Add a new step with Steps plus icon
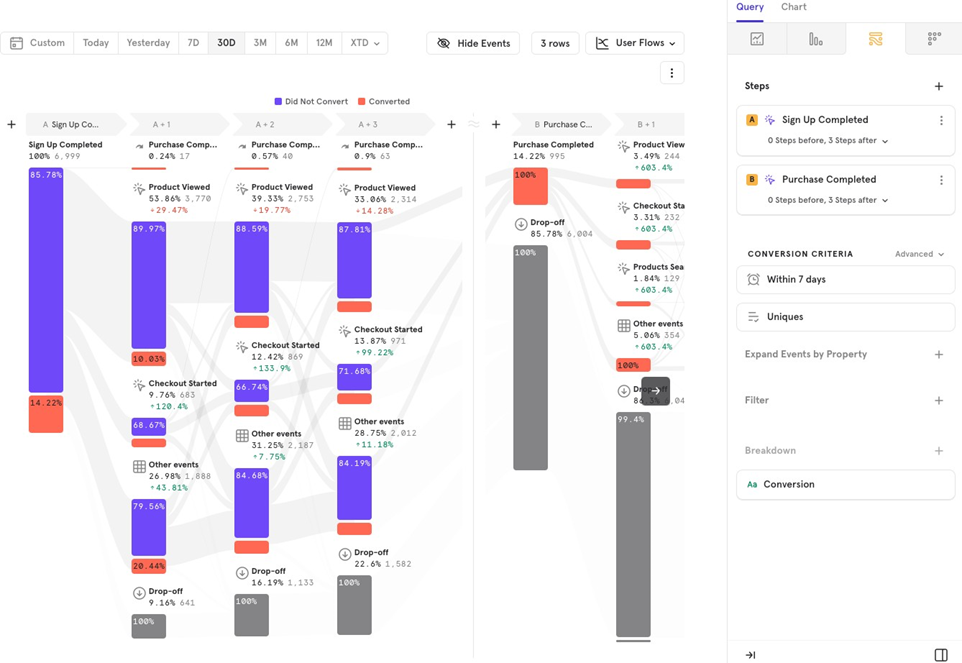Image resolution: width=962 pixels, height=663 pixels. point(938,87)
